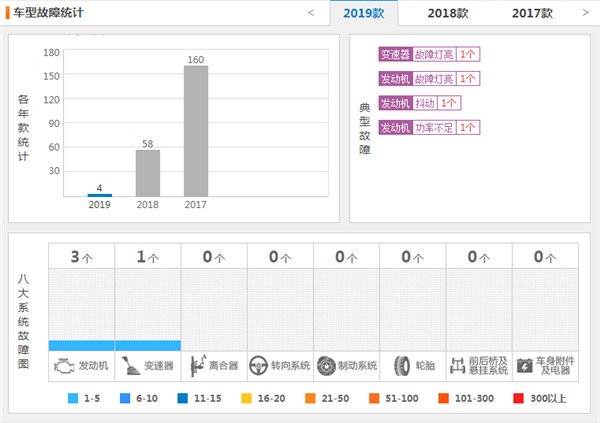The width and height of the screenshot is (600, 423).
Task: Open 发动机 功率不足 1个 fault tag
Action: tap(429, 127)
